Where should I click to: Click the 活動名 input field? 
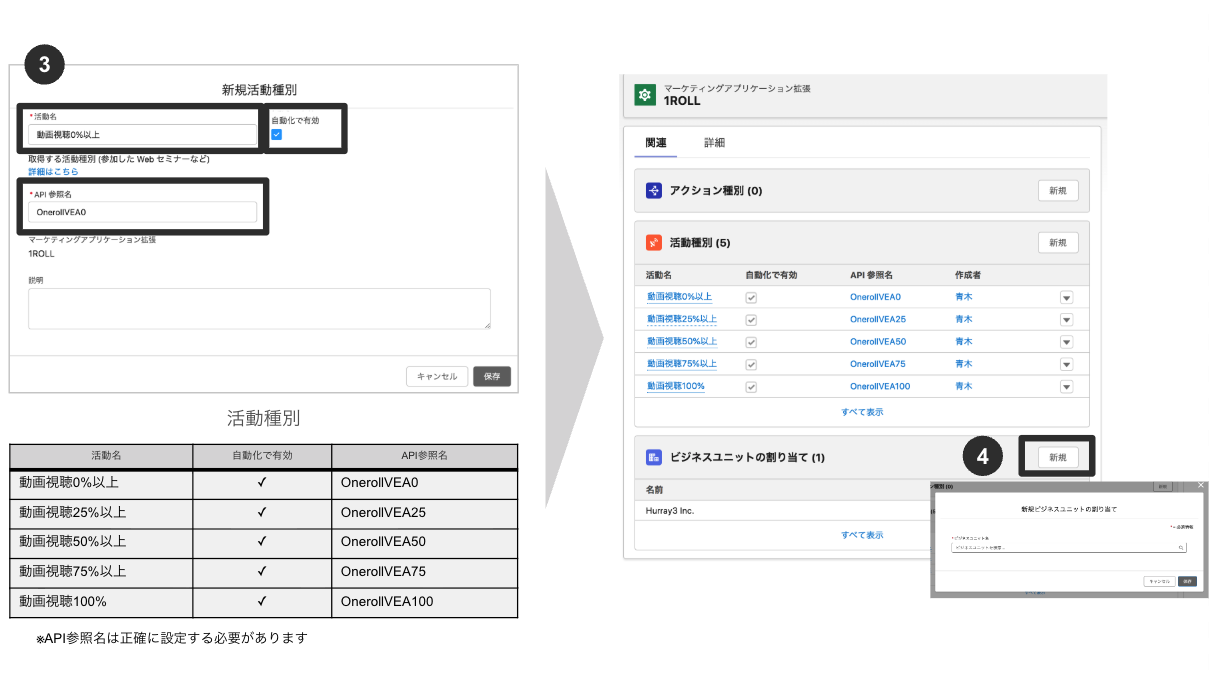coord(142,134)
